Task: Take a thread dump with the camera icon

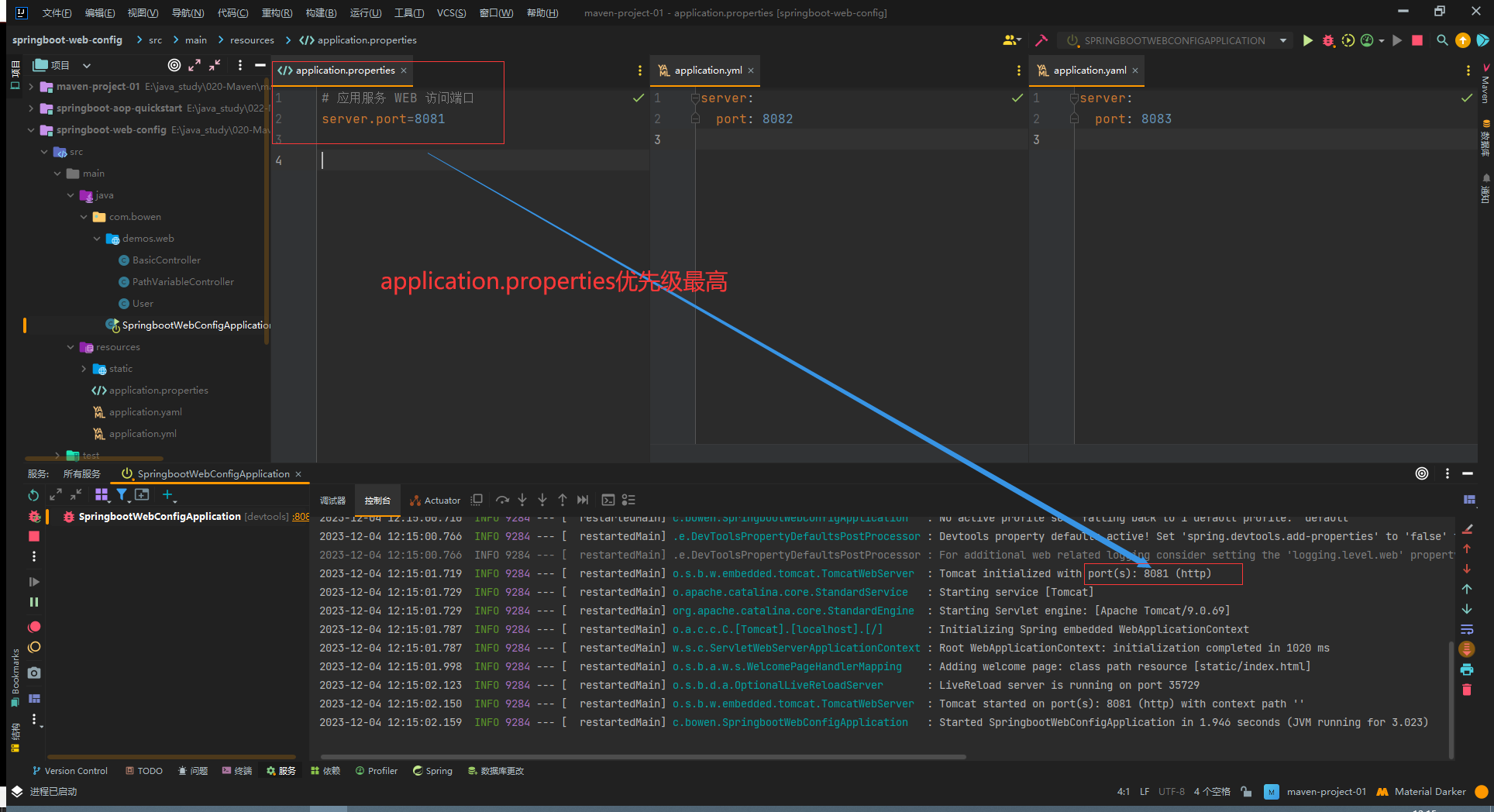Action: 34,673
